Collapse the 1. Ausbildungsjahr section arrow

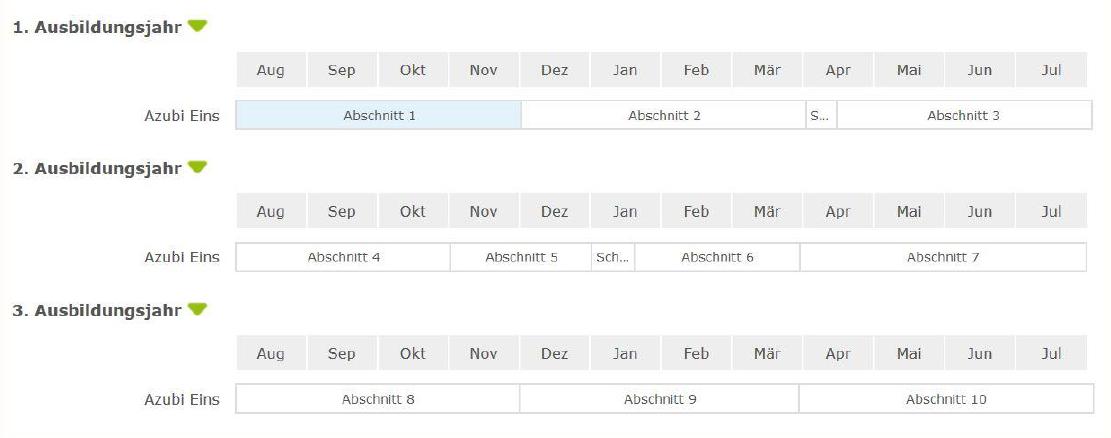tap(197, 26)
